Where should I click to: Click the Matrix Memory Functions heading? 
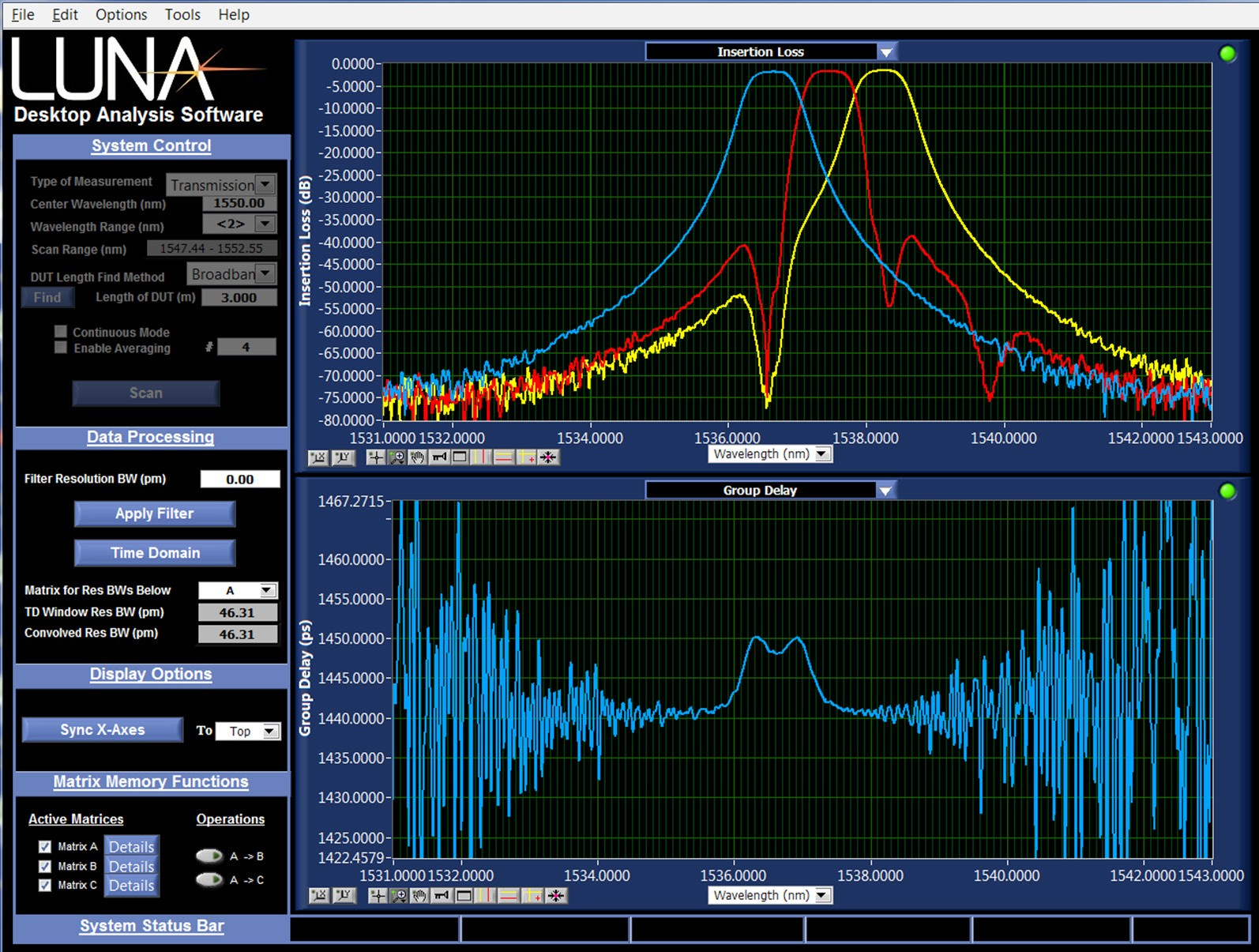[x=151, y=781]
